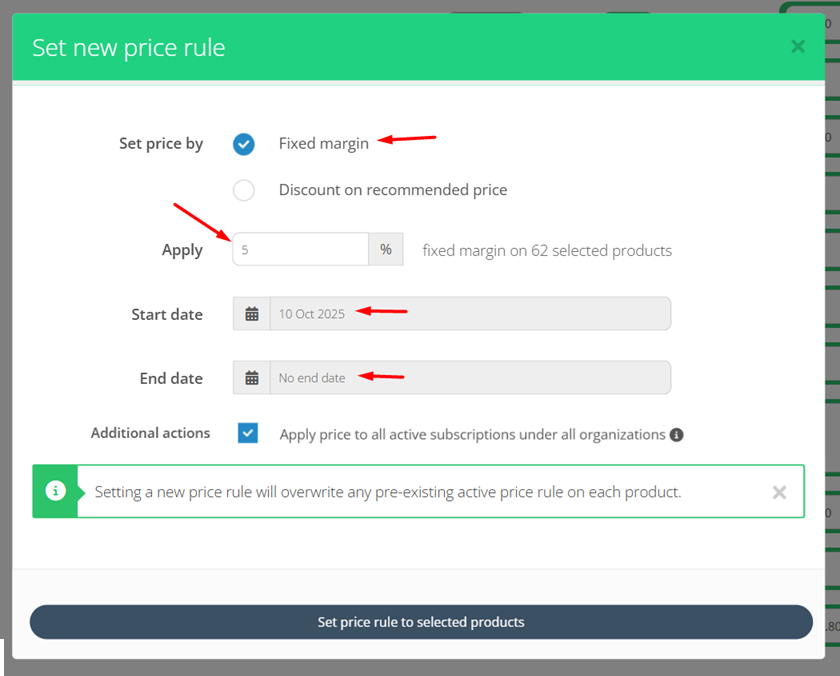
Task: Click the fixed margin on 62 selected products text
Action: [547, 251]
